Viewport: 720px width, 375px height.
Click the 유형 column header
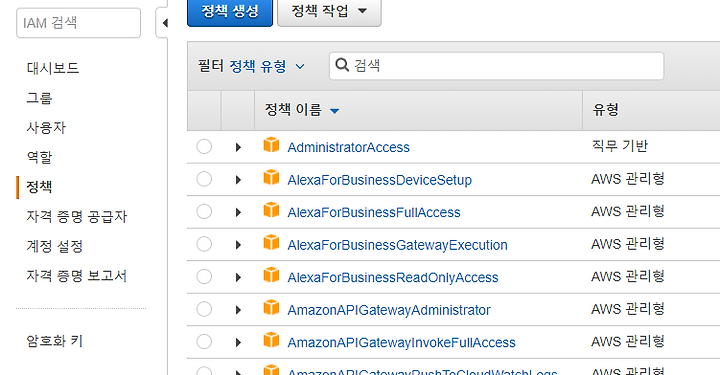point(606,110)
